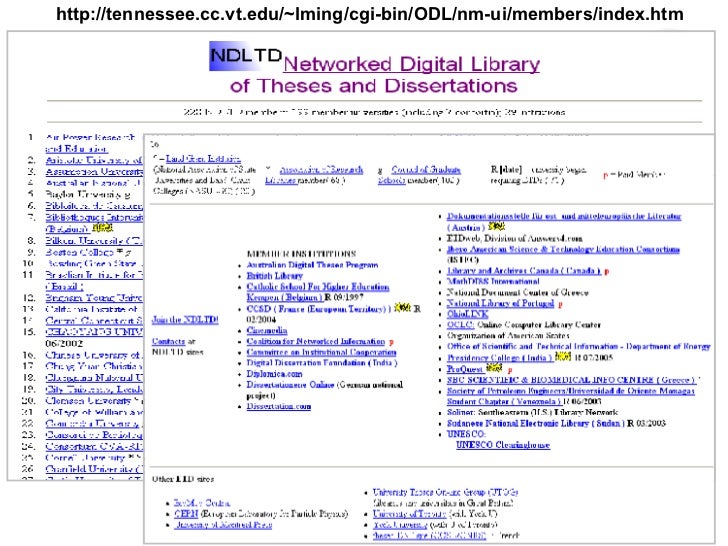Open the Contacts link
The height and width of the screenshot is (546, 728).
[x=168, y=341]
